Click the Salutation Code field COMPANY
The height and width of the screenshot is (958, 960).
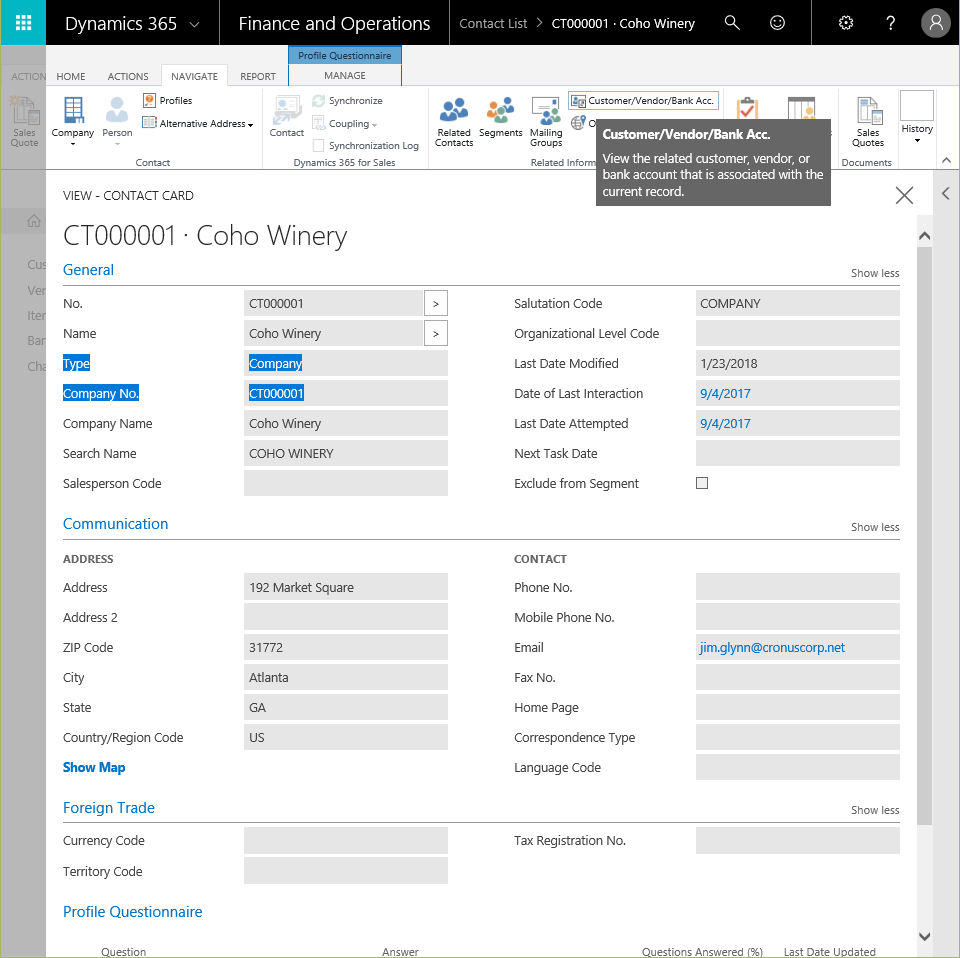[797, 303]
